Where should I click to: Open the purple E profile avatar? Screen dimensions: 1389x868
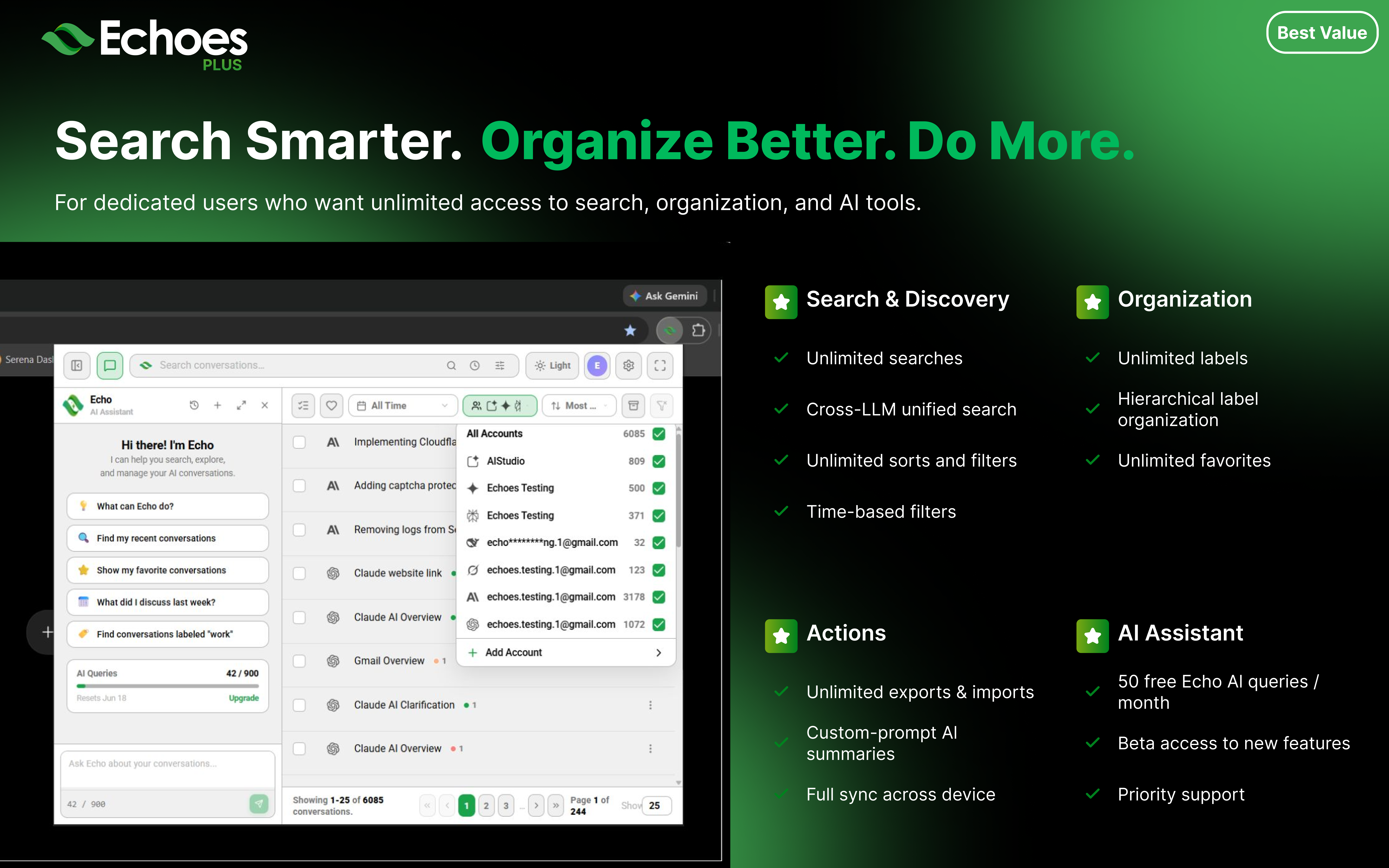coord(597,366)
